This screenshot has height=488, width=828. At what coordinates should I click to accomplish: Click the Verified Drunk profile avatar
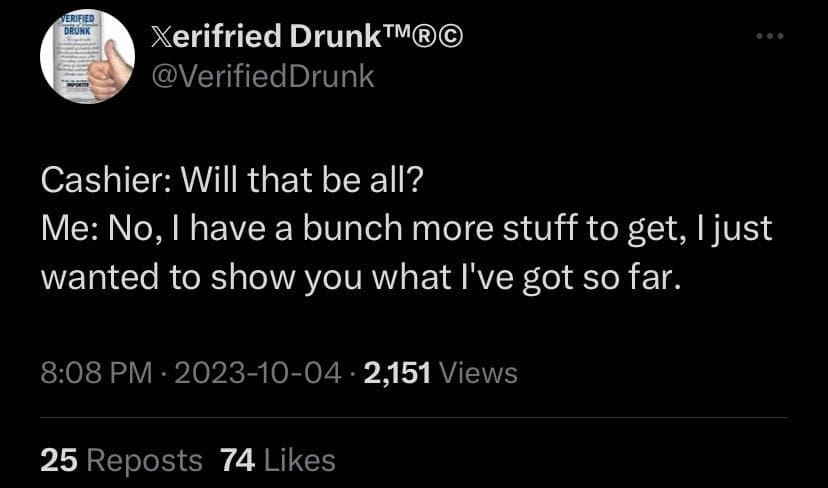87,58
